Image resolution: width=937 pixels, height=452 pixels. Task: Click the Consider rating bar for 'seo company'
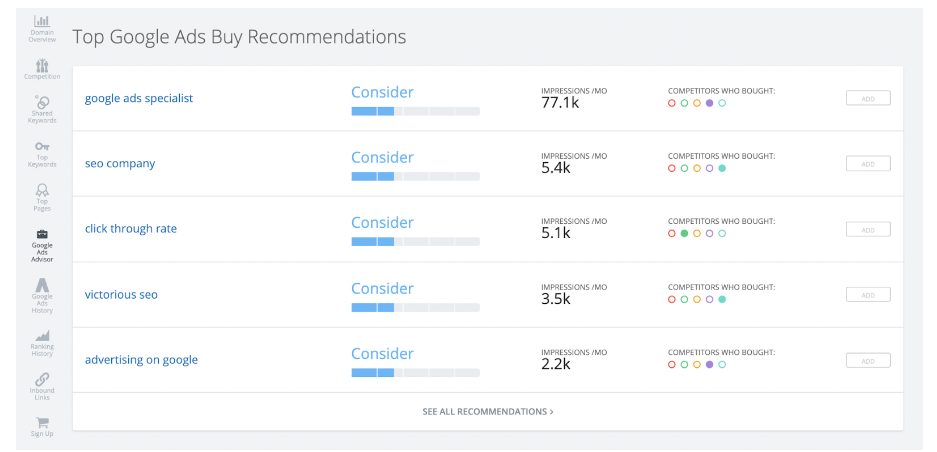[x=415, y=176]
